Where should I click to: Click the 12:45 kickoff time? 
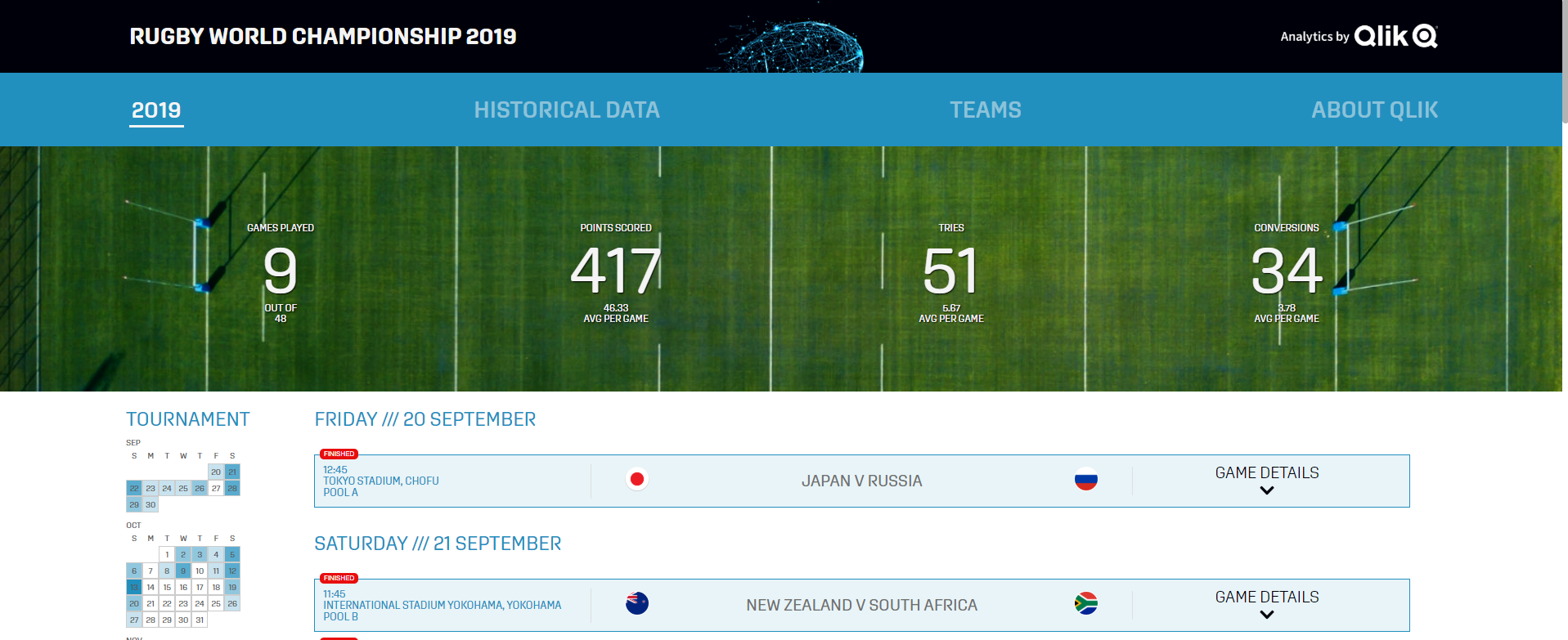pos(335,470)
